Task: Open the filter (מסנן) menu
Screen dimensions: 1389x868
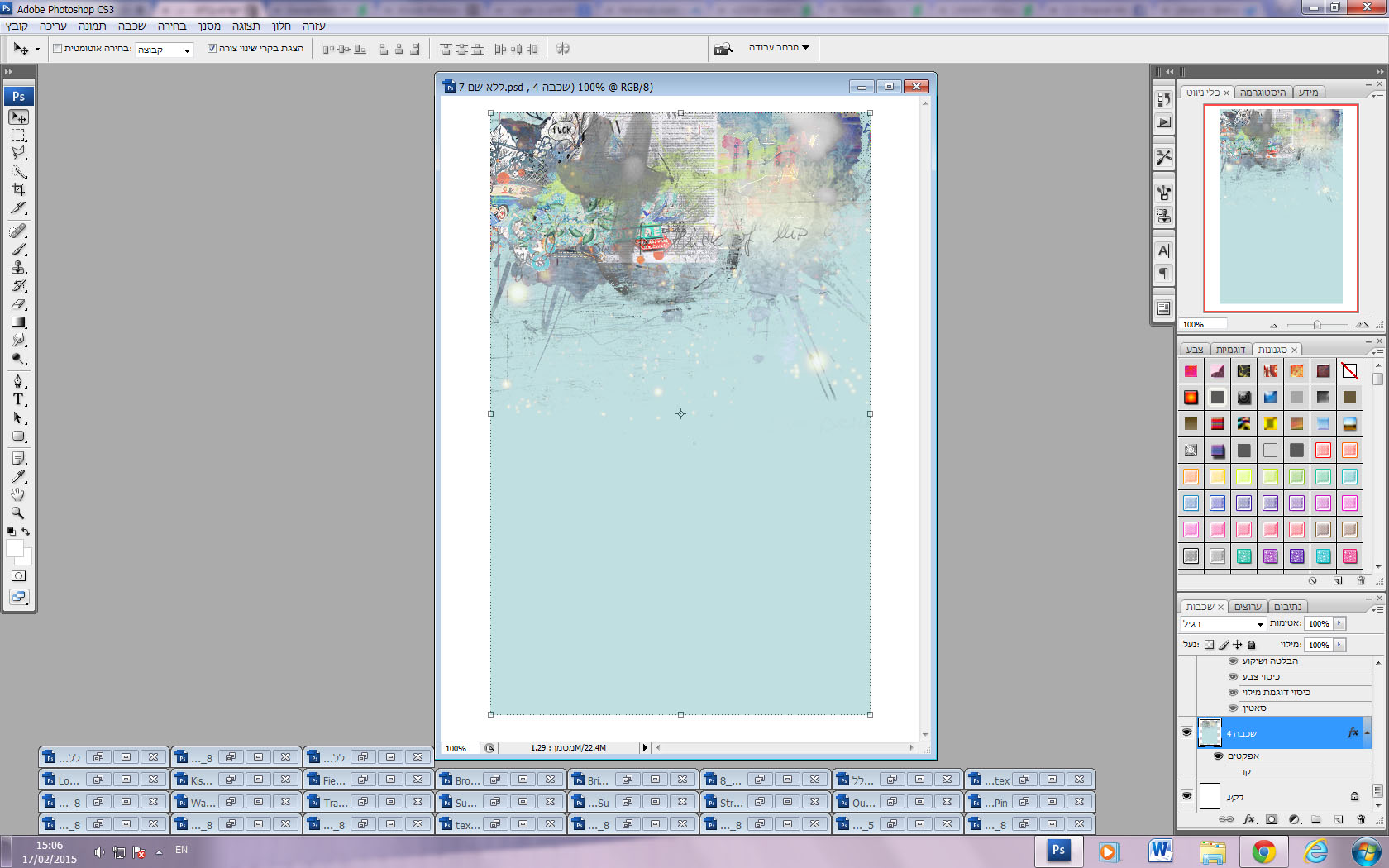Action: [209, 26]
